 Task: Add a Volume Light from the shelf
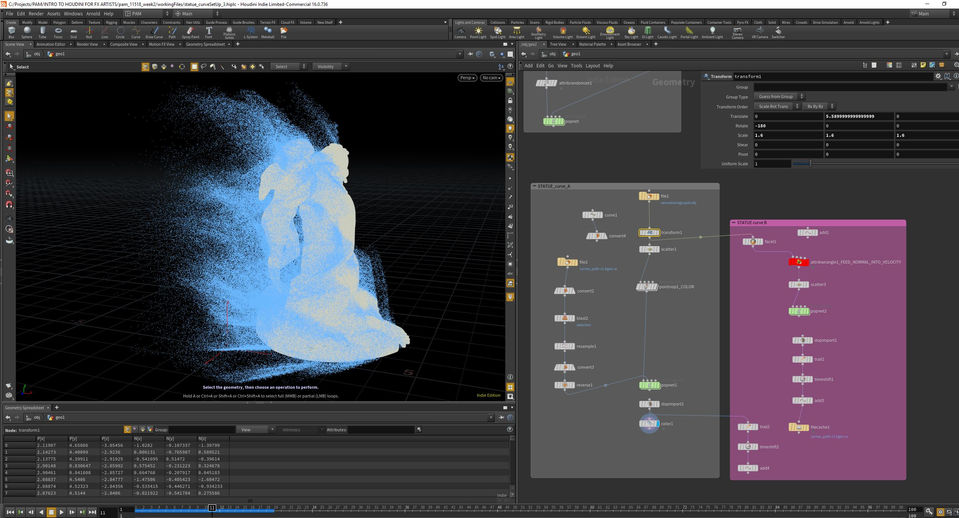click(x=563, y=32)
